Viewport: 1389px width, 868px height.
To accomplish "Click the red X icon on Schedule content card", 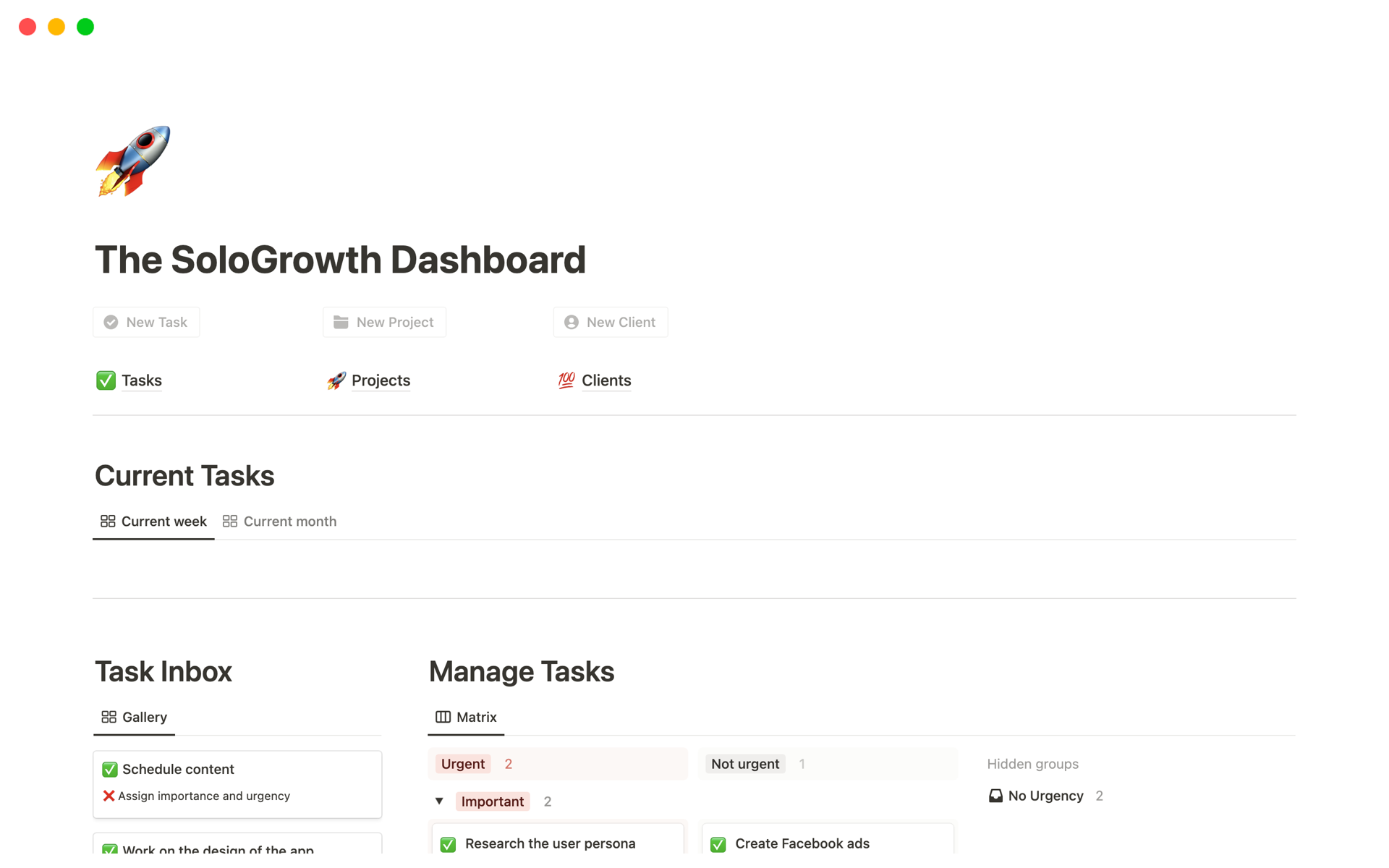I will (x=109, y=796).
